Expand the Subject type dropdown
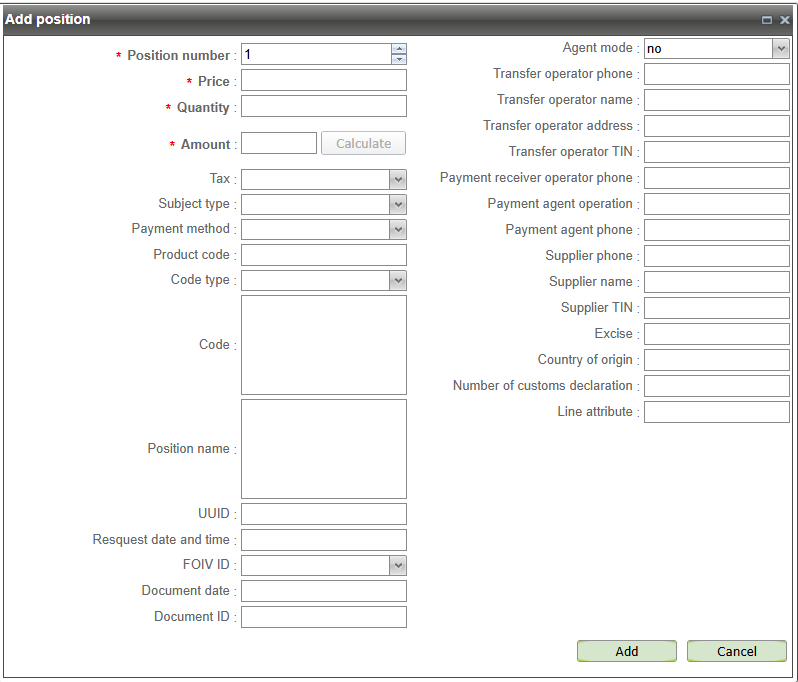The width and height of the screenshot is (798, 682). tap(398, 204)
